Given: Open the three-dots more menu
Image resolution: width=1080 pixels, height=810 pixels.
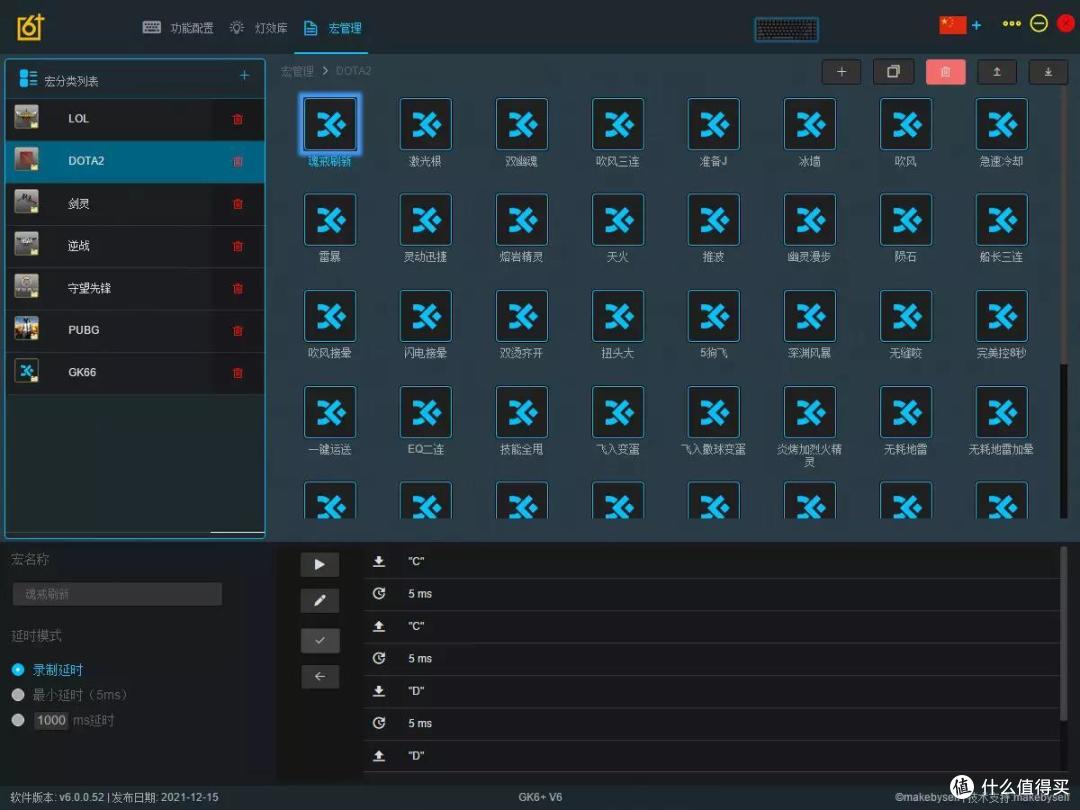Looking at the screenshot, I should coord(1011,24).
